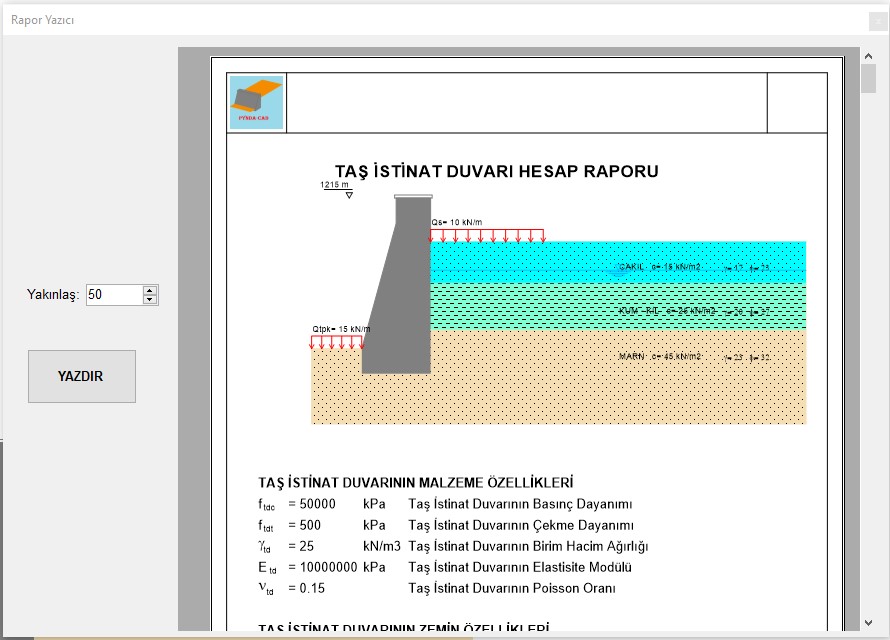890x640 pixels.
Task: Click the vertical scrollbar thumb
Action: [x=869, y=78]
